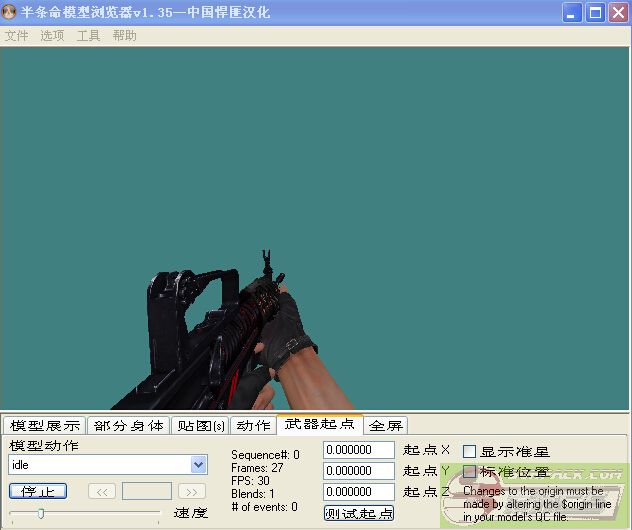
Task: Click the 起点 X input field
Action: point(359,451)
